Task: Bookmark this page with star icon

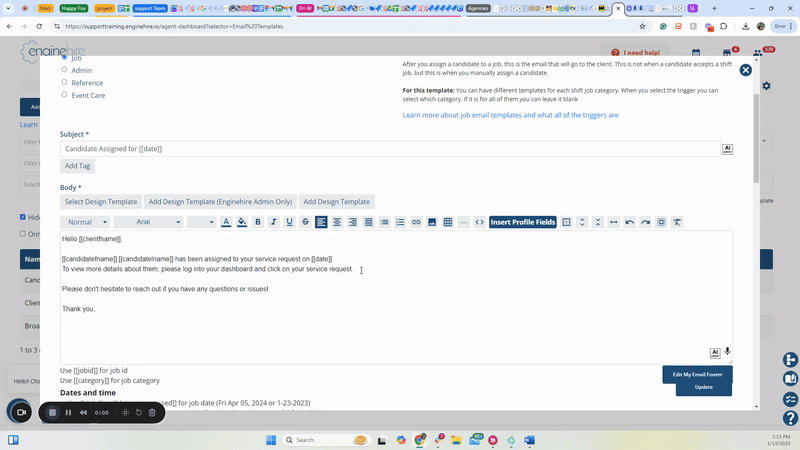Action: click(x=642, y=27)
